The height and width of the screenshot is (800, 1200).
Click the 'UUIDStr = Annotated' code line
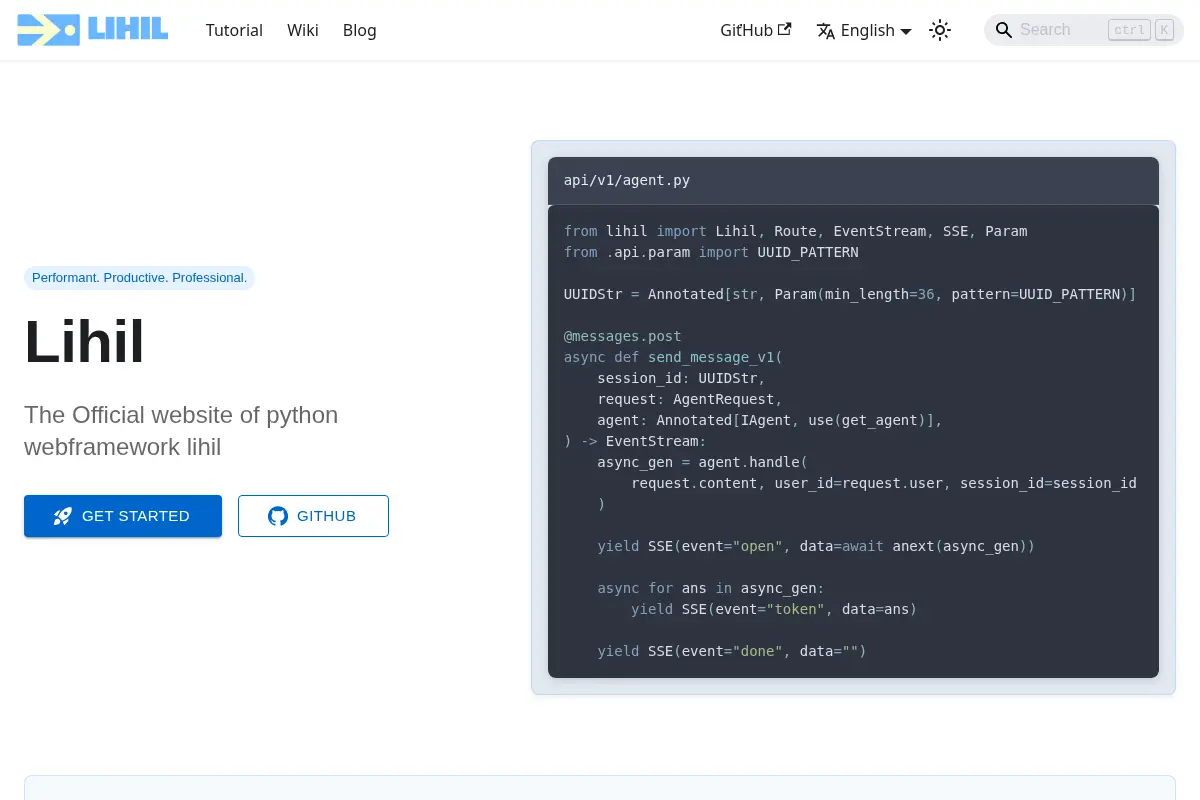pyautogui.click(x=850, y=294)
